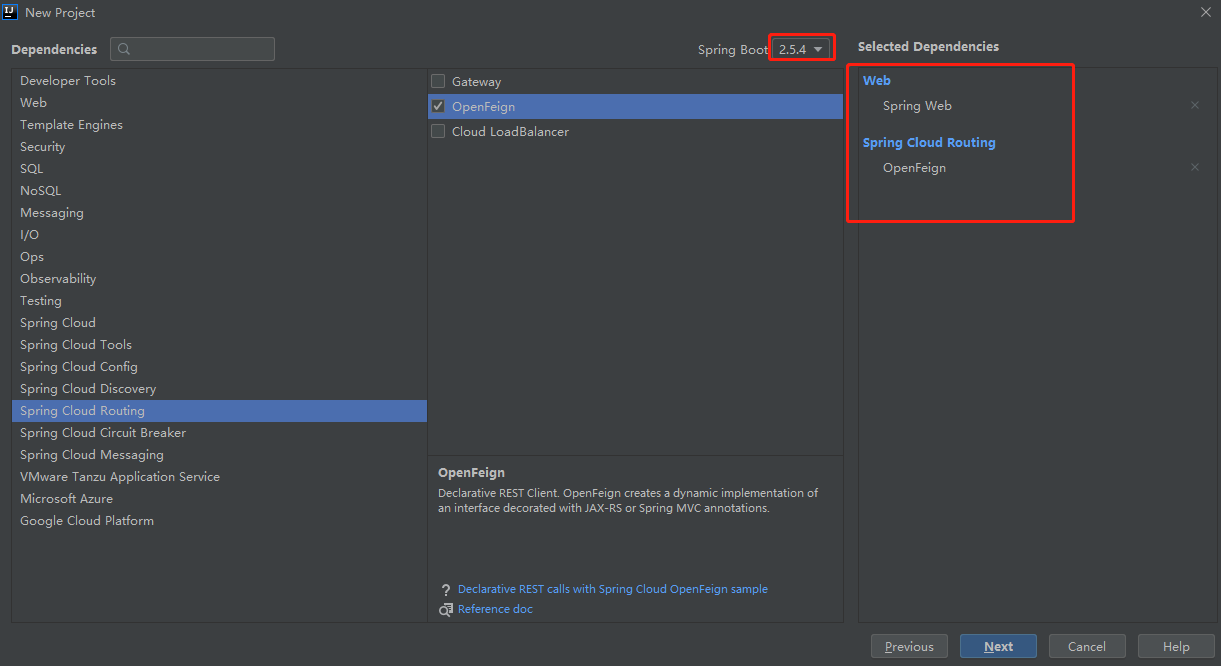Select Template Engines category
Viewport: 1221px width, 666px height.
click(219, 125)
